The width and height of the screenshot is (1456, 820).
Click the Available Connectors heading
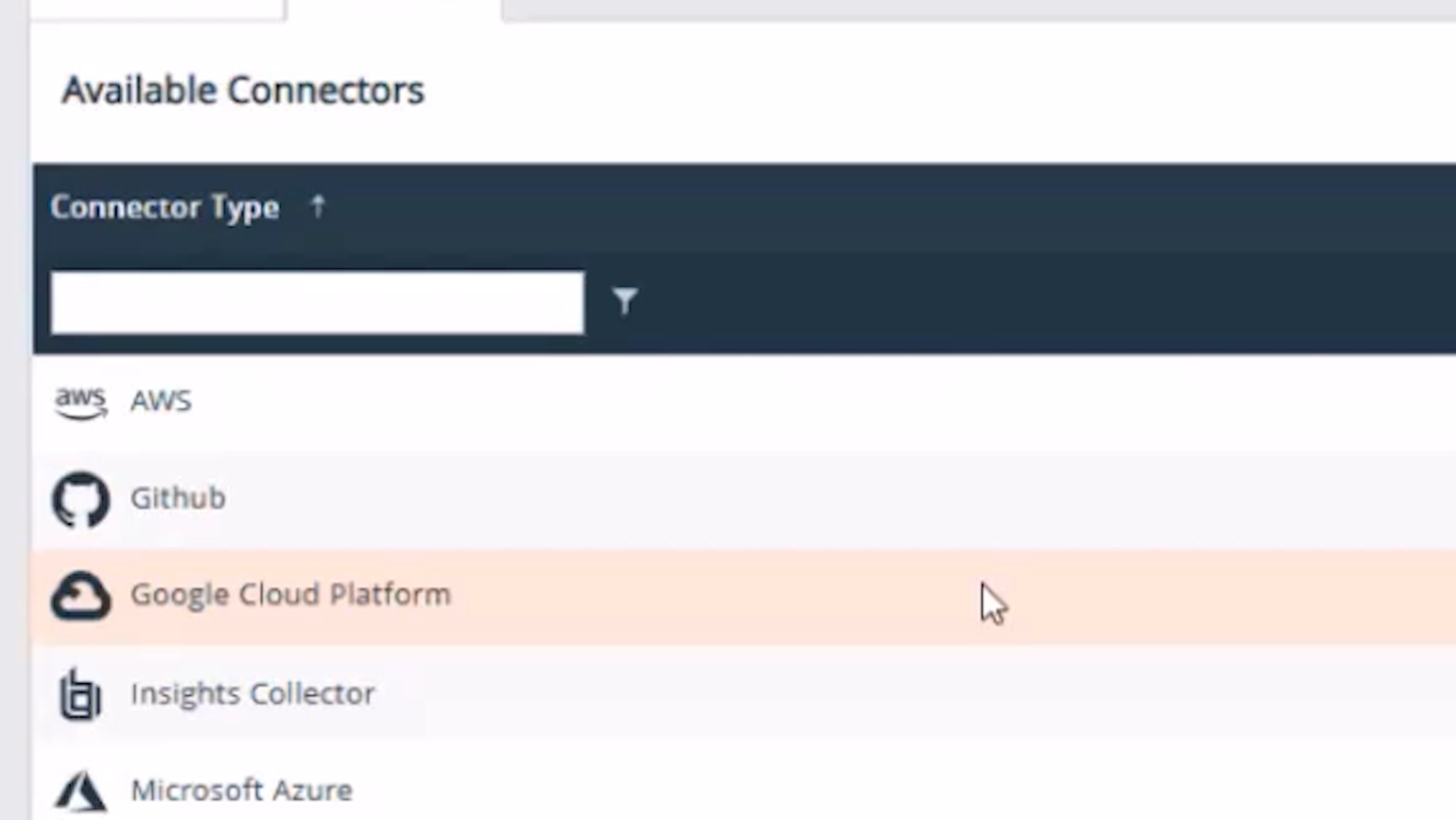pyautogui.click(x=243, y=90)
